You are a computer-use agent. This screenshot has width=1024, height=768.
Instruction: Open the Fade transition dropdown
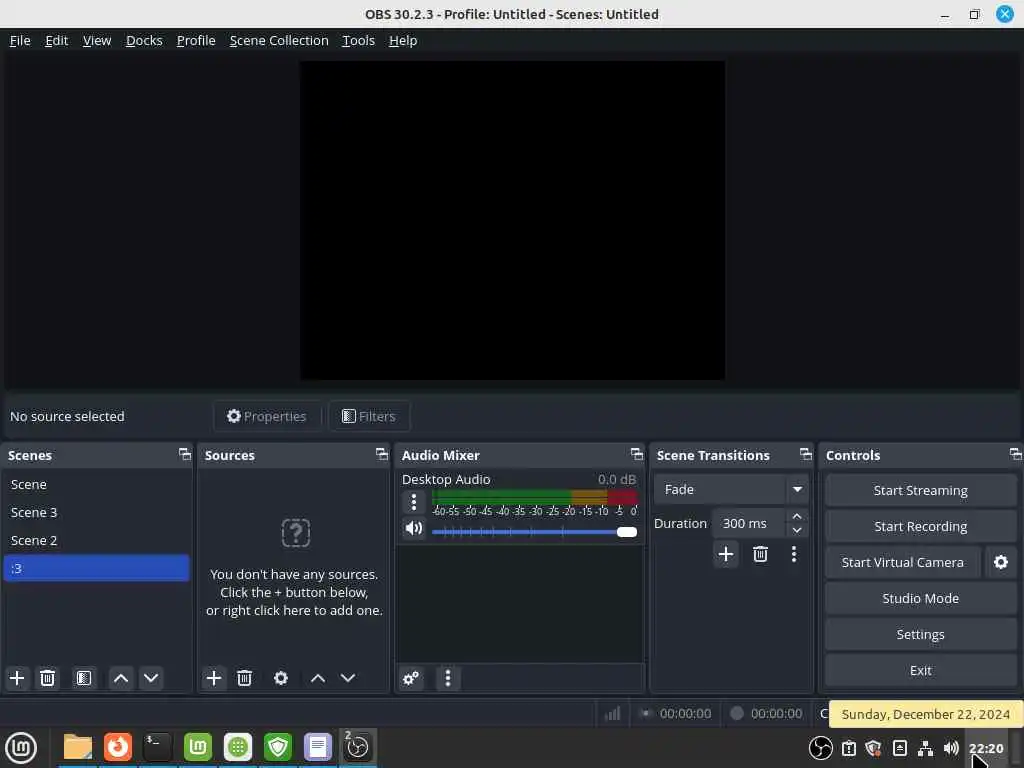coord(731,489)
